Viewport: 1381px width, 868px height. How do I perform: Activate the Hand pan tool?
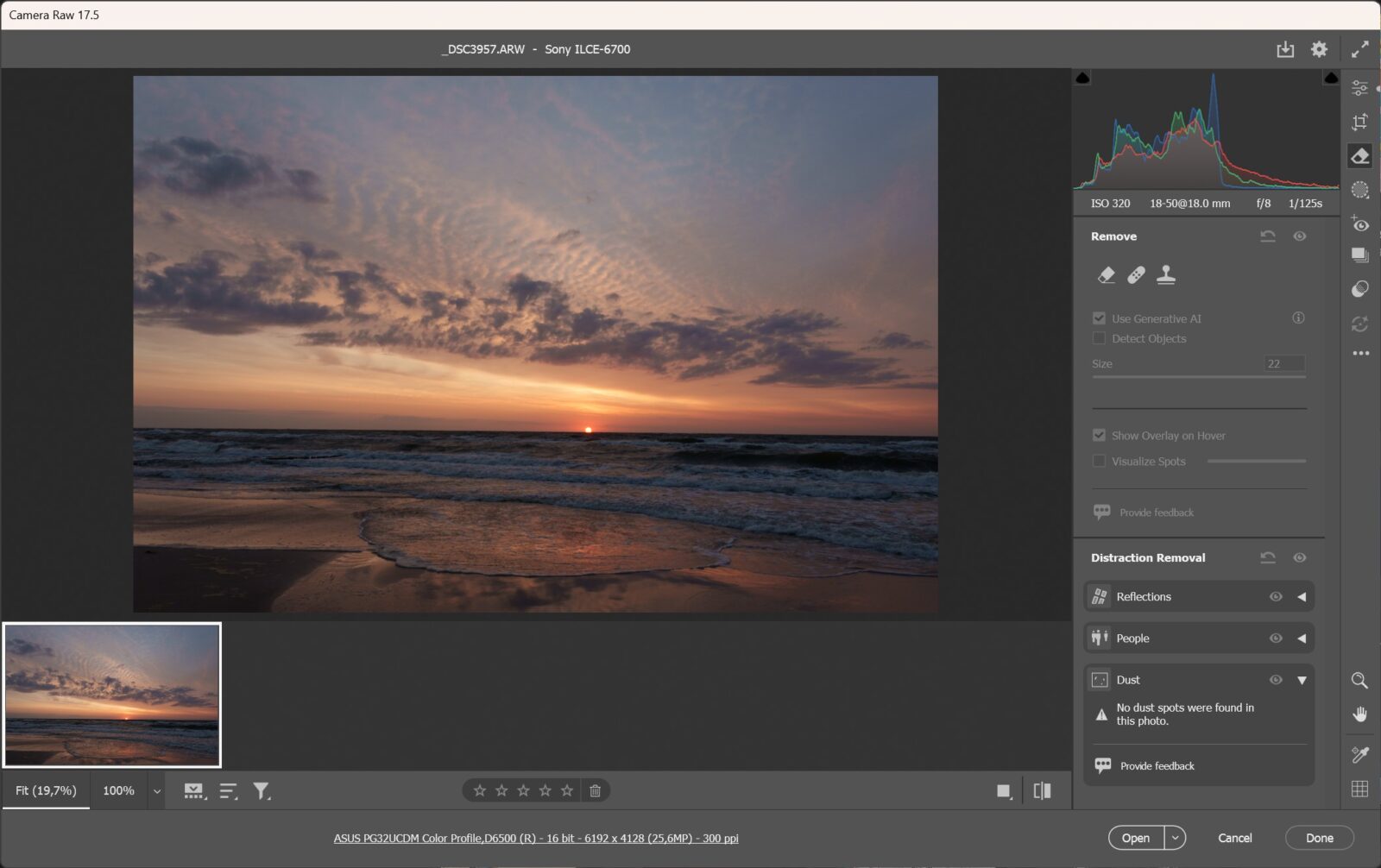pyautogui.click(x=1359, y=714)
